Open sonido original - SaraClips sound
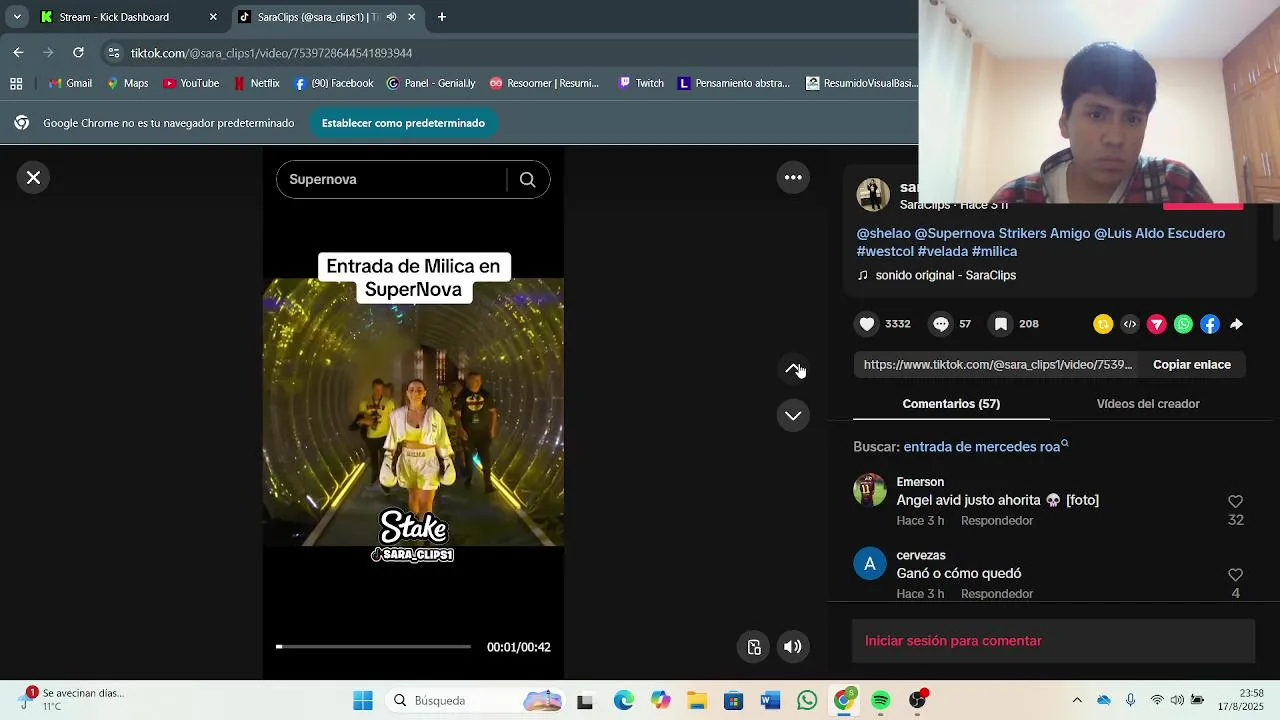The height and width of the screenshot is (720, 1280). (x=945, y=275)
